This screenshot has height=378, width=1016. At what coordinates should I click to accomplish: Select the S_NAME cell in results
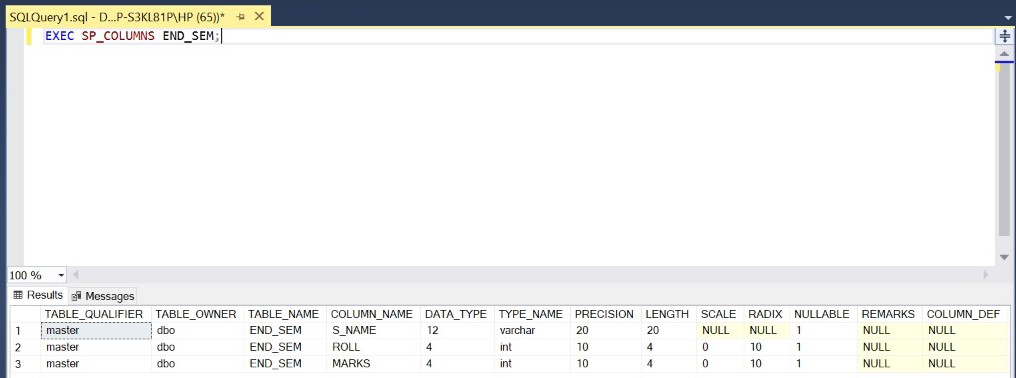[x=374, y=330]
